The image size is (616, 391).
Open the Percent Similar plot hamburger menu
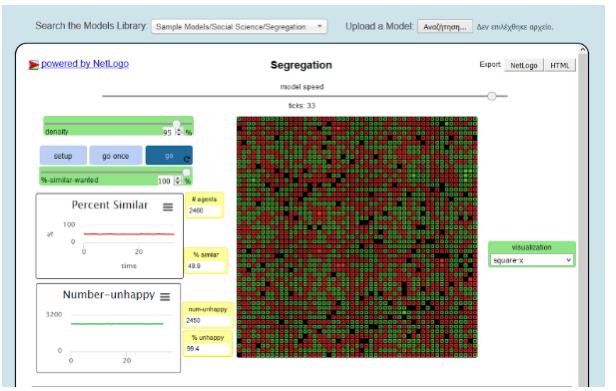[168, 207]
